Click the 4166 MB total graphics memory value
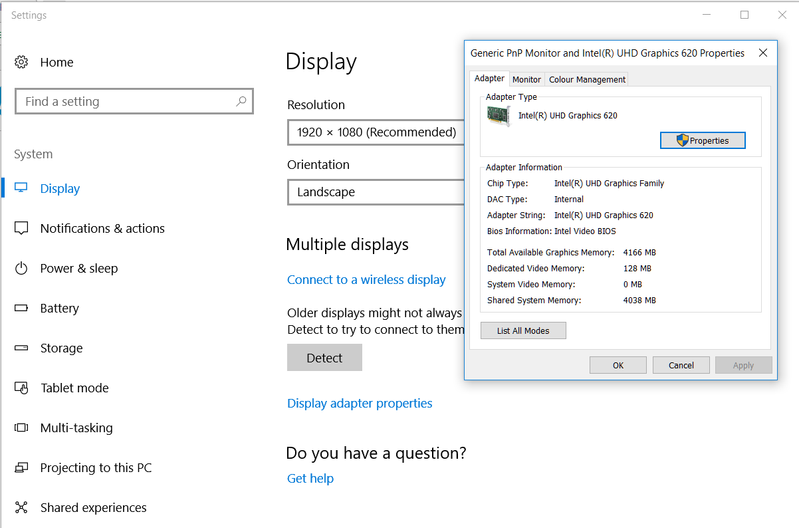Screen dimensions: 799x528 click(640, 252)
